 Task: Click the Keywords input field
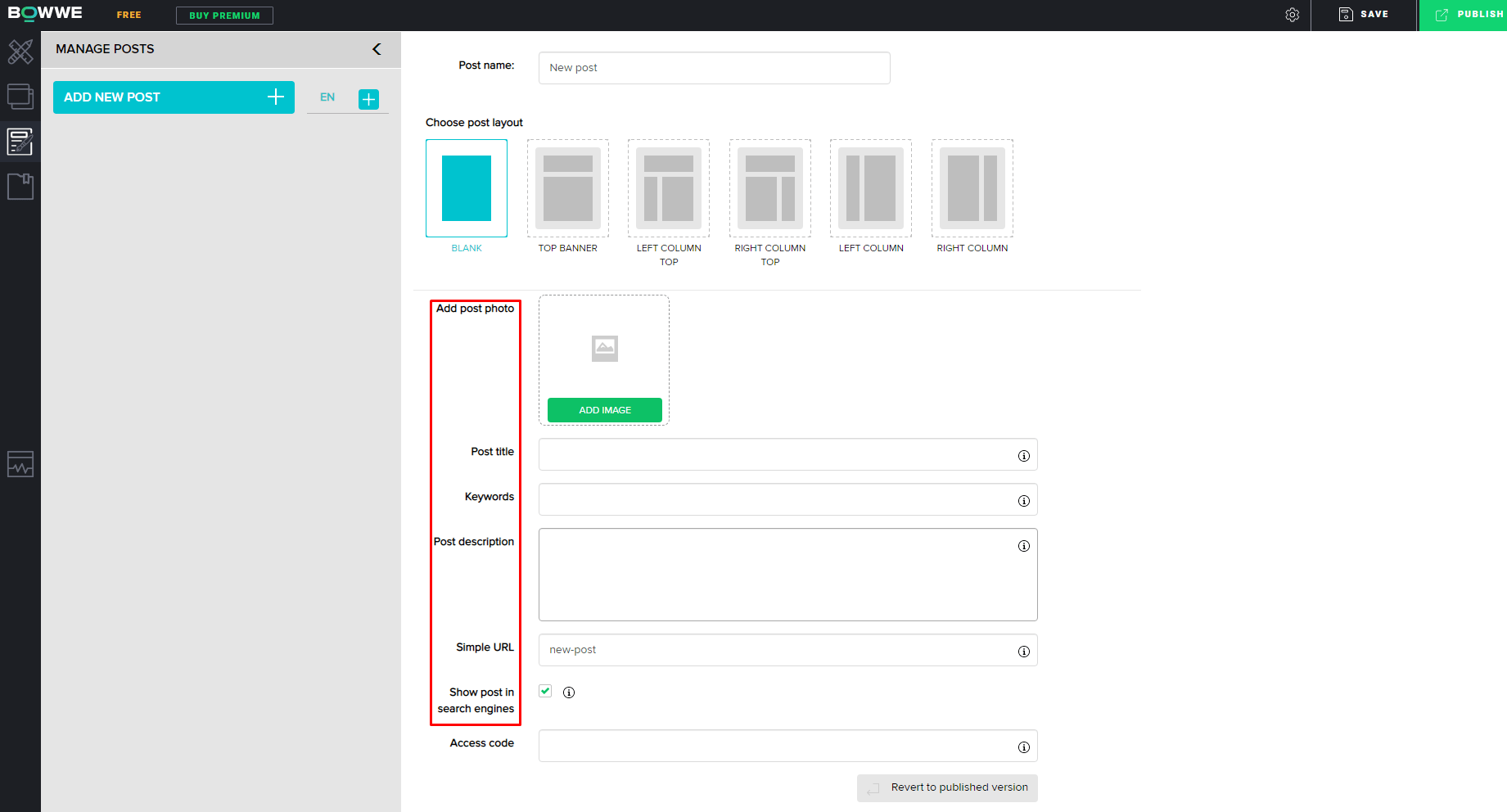(x=788, y=499)
